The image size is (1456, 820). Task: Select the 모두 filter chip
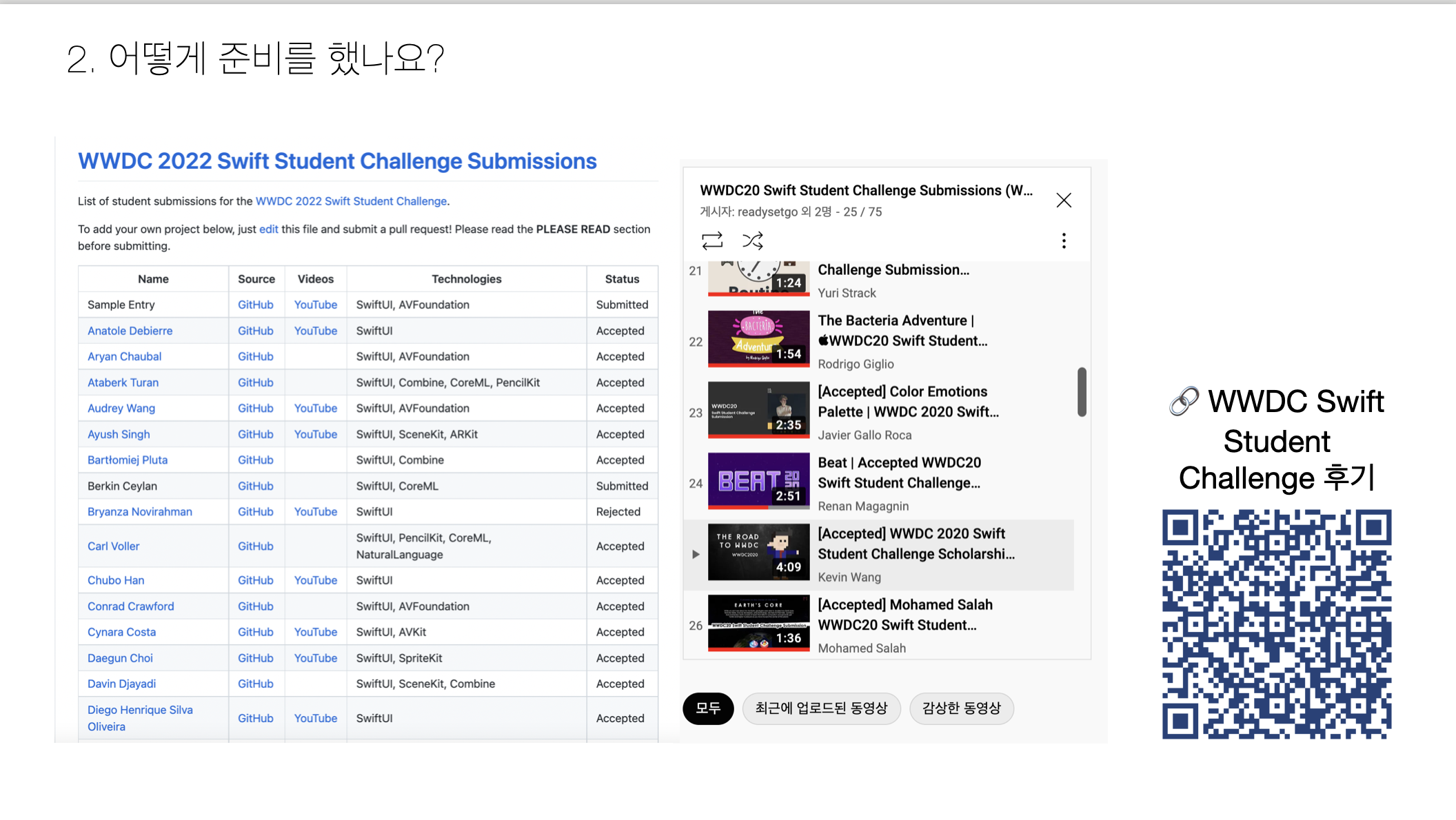tap(708, 708)
